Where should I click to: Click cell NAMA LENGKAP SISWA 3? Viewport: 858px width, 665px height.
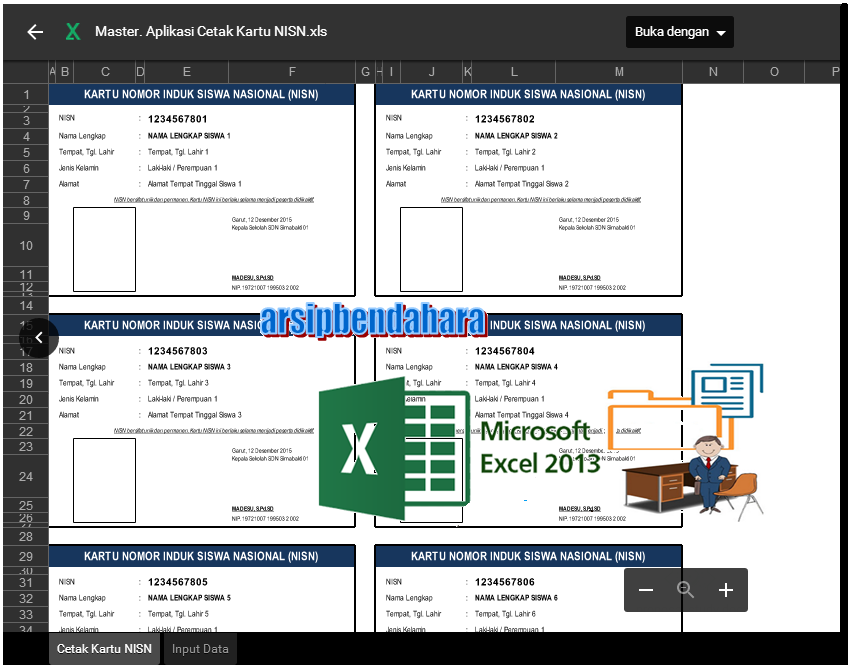(x=189, y=367)
